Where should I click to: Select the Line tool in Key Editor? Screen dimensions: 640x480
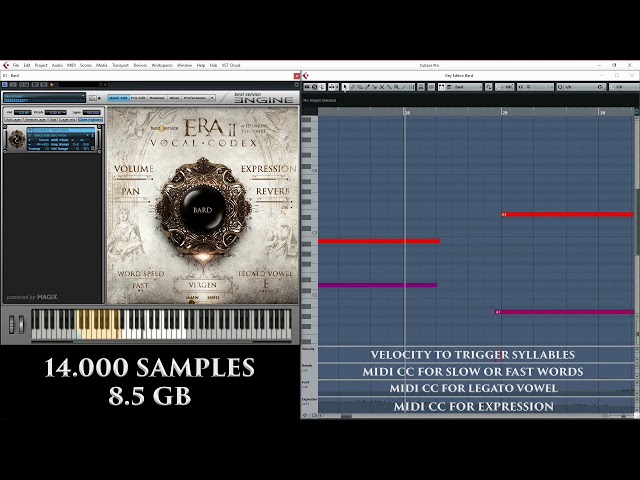(404, 87)
